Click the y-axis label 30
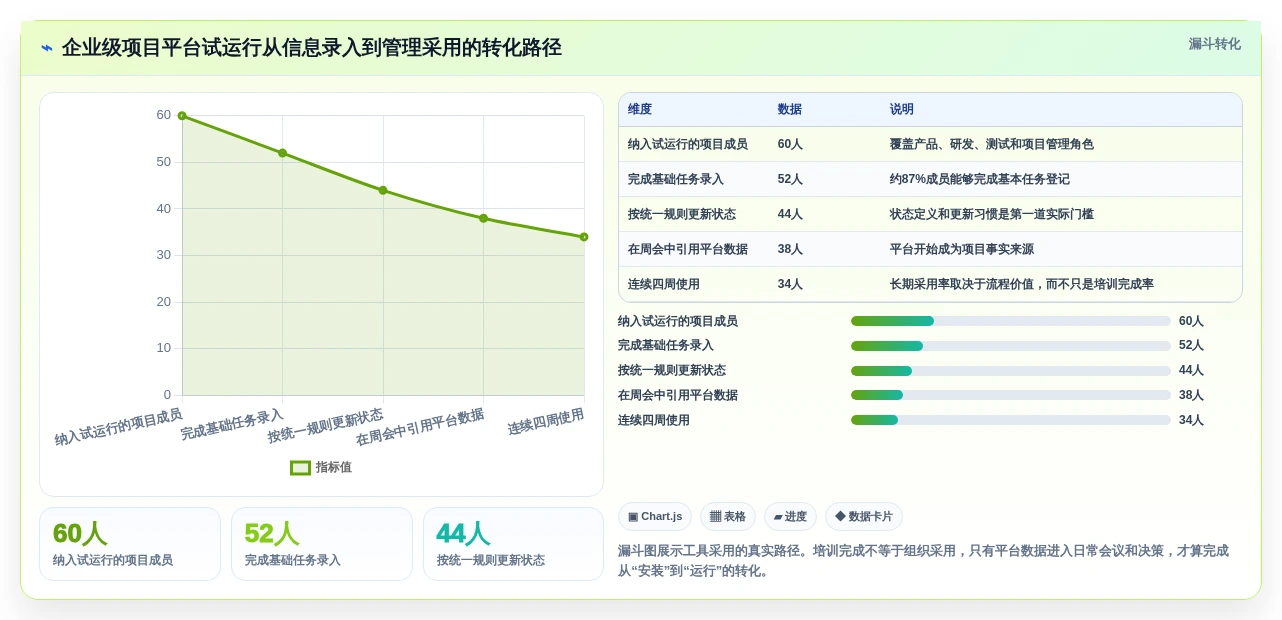This screenshot has width=1282, height=620. point(164,255)
